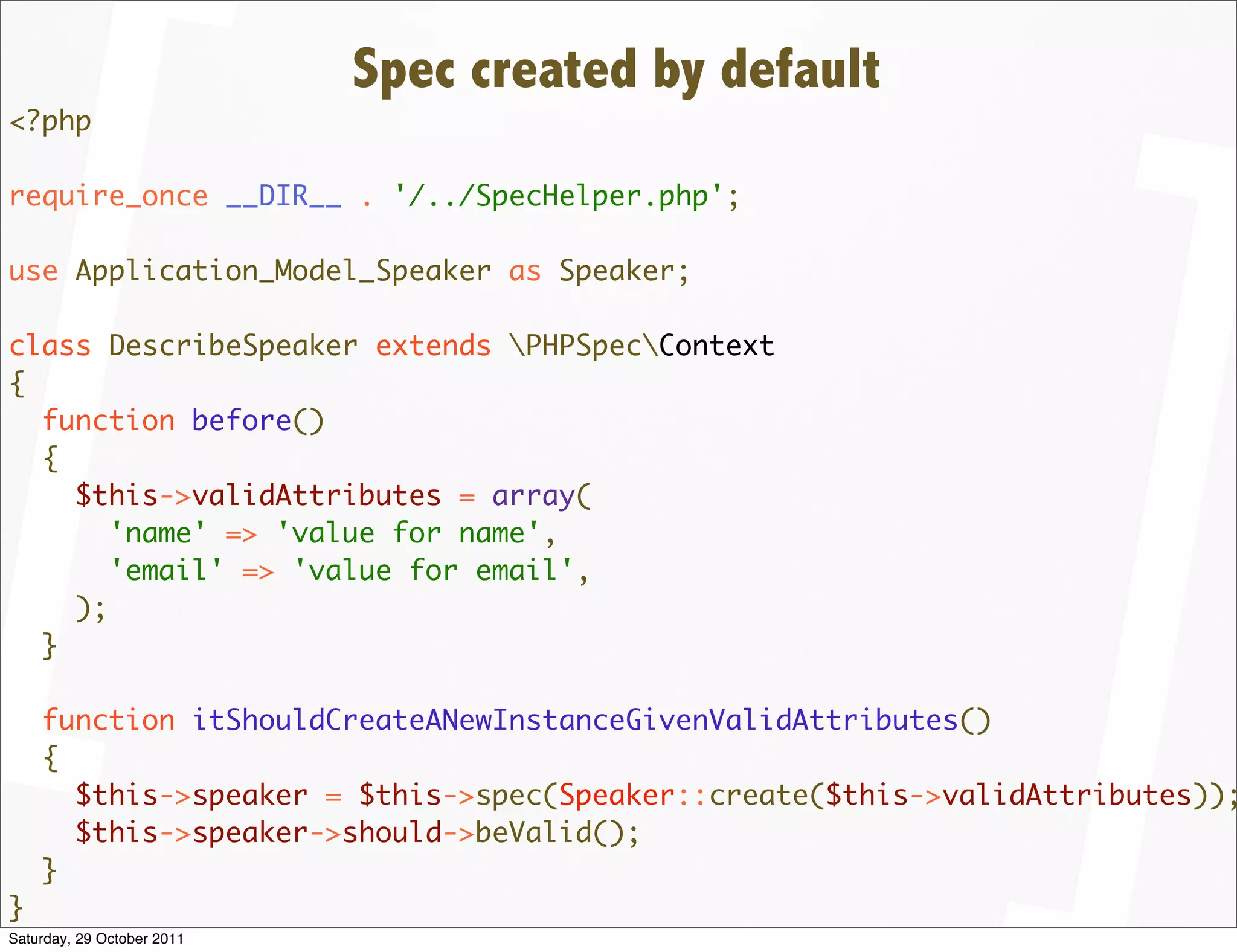Click the require_once keyword
Screen dimensions: 1237x952
(109, 196)
